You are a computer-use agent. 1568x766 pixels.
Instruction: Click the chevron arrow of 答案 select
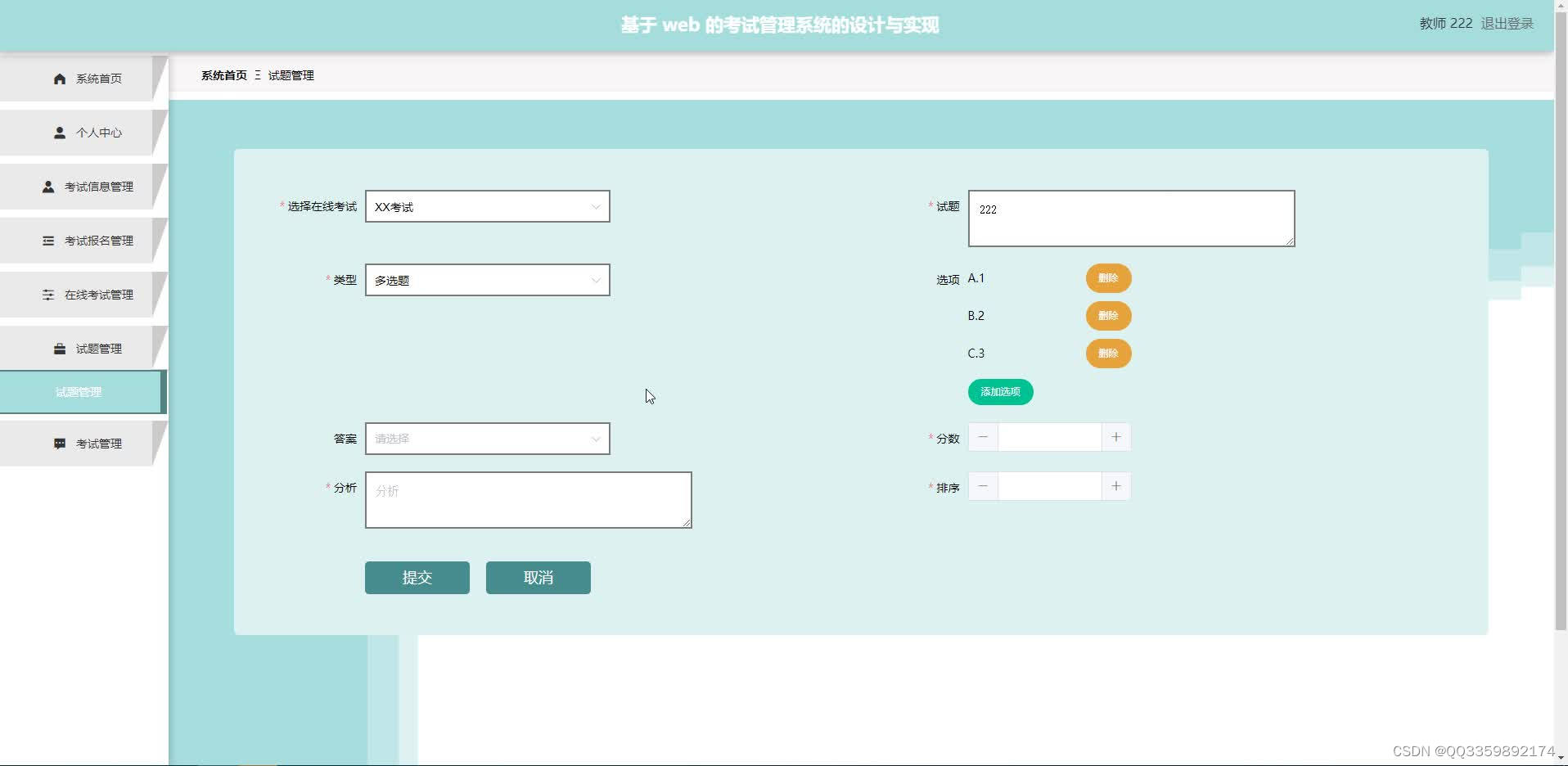tap(596, 439)
